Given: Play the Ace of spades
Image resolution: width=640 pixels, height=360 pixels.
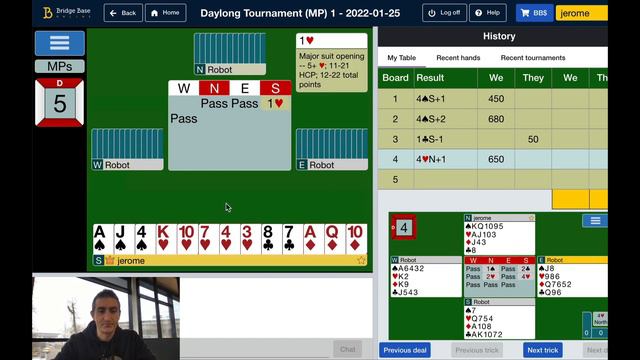Looking at the screenshot, I should 103,239.
